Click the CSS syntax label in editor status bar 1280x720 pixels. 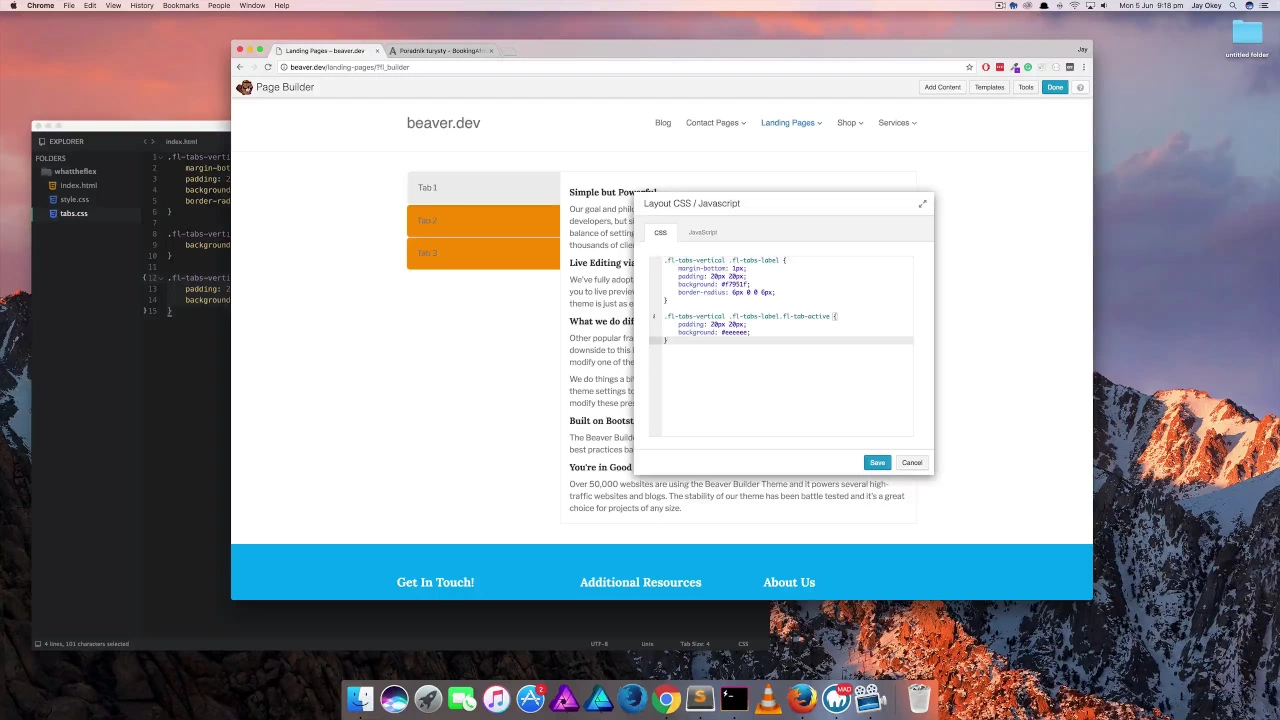pos(743,644)
